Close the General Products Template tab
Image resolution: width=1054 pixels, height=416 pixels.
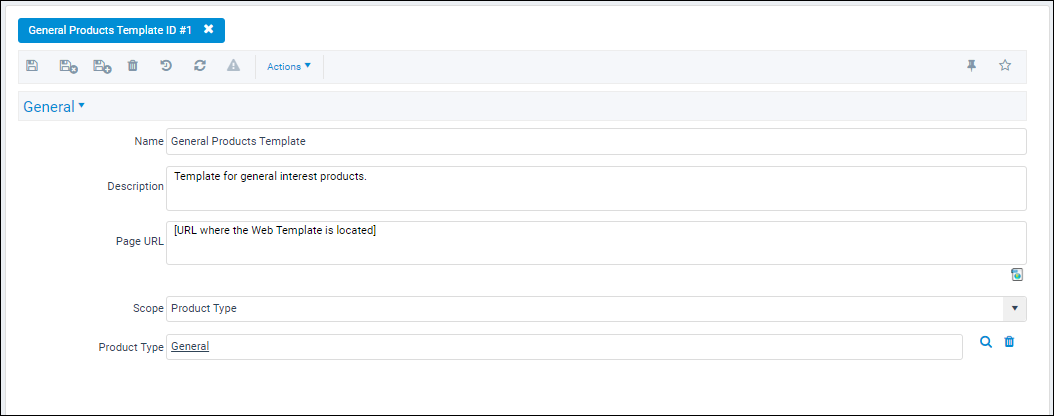tap(208, 30)
